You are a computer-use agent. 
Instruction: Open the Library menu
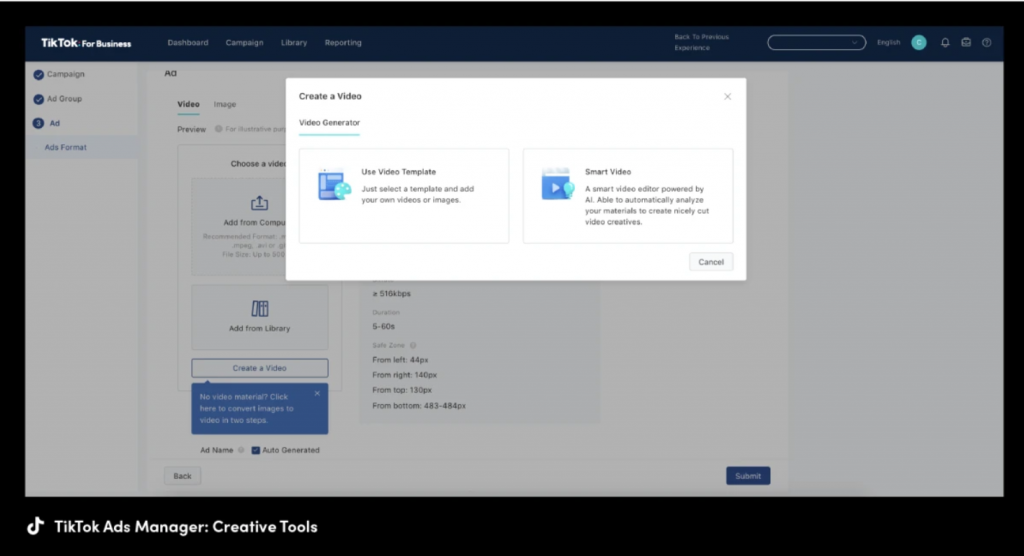(x=294, y=42)
